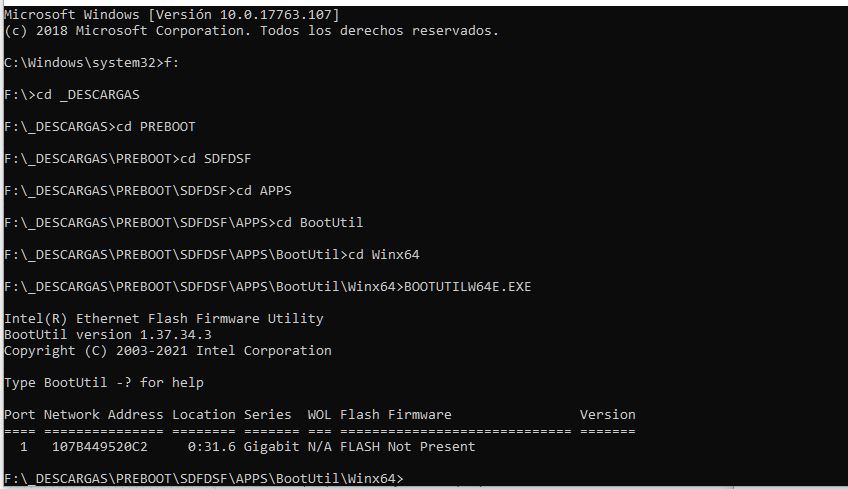848x489 pixels.
Task: Click the 'Flash Firmware' column header
Action: pos(396,414)
